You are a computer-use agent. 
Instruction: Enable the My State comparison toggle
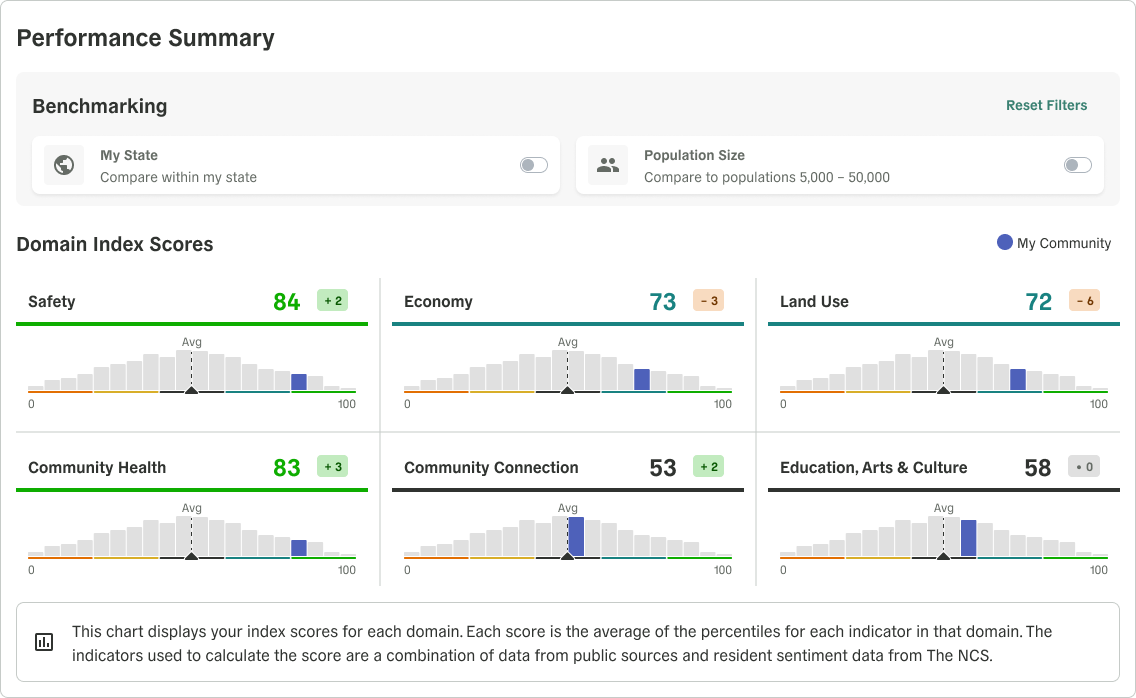pyautogui.click(x=533, y=164)
